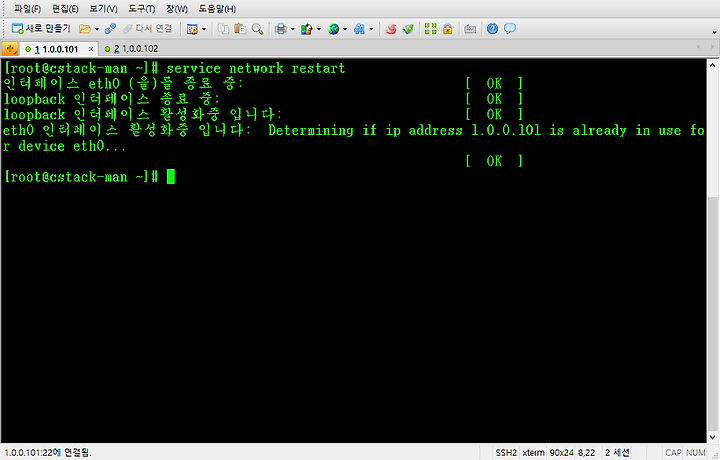Click the copy icon in toolbar

(x=224, y=29)
